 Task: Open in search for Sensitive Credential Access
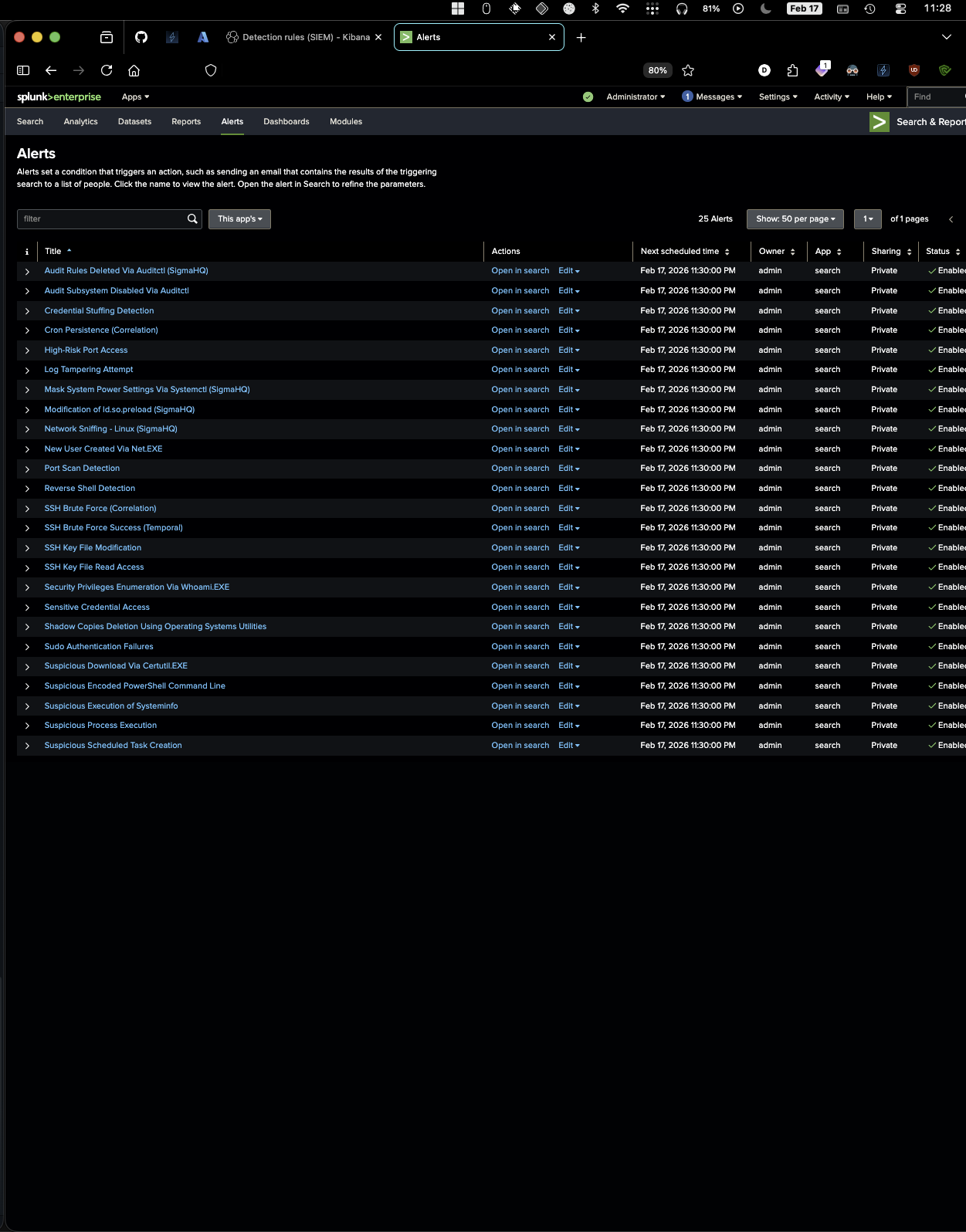click(x=520, y=608)
